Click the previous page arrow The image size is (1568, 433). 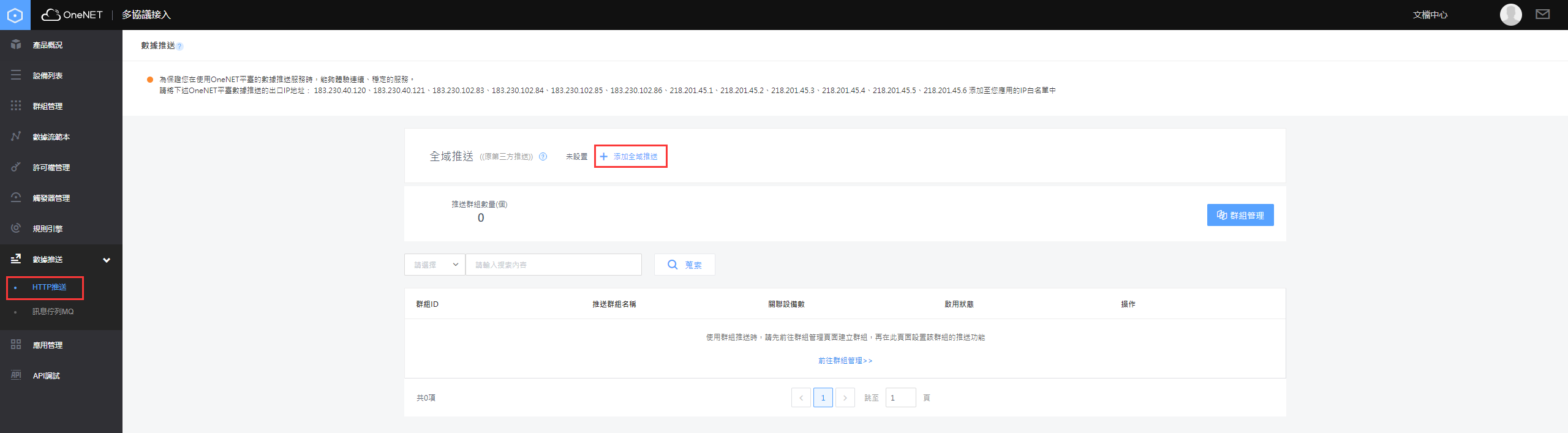tap(801, 397)
